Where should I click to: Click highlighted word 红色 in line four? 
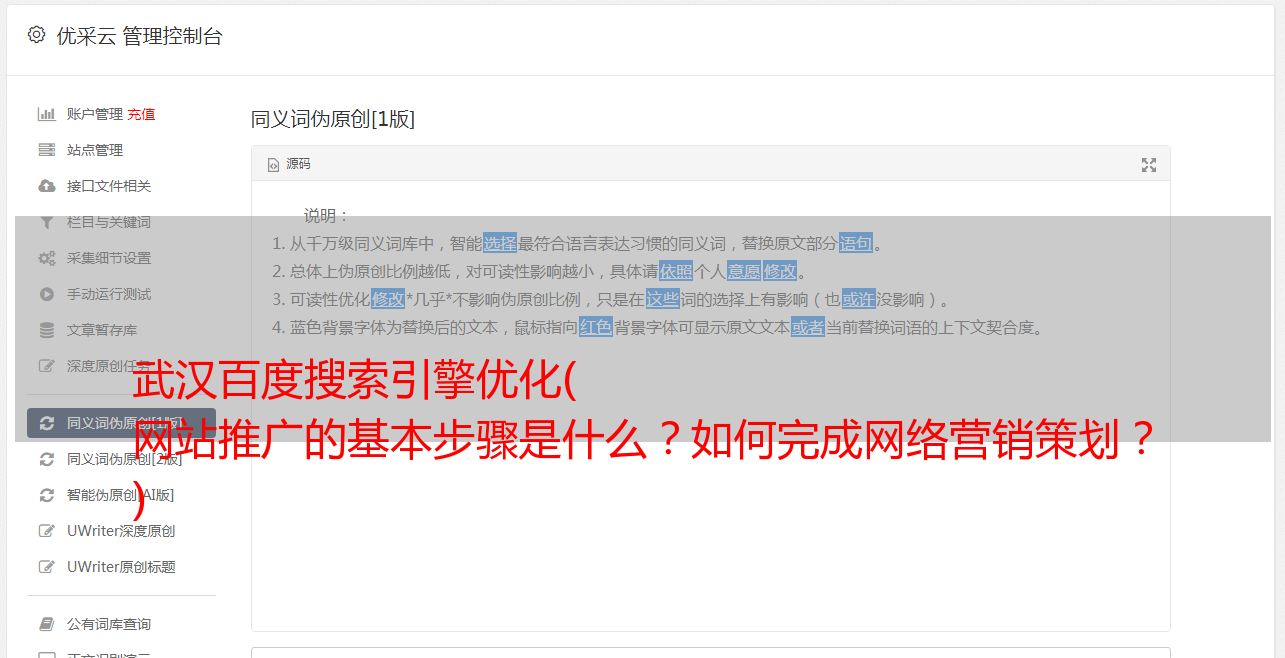(x=596, y=327)
